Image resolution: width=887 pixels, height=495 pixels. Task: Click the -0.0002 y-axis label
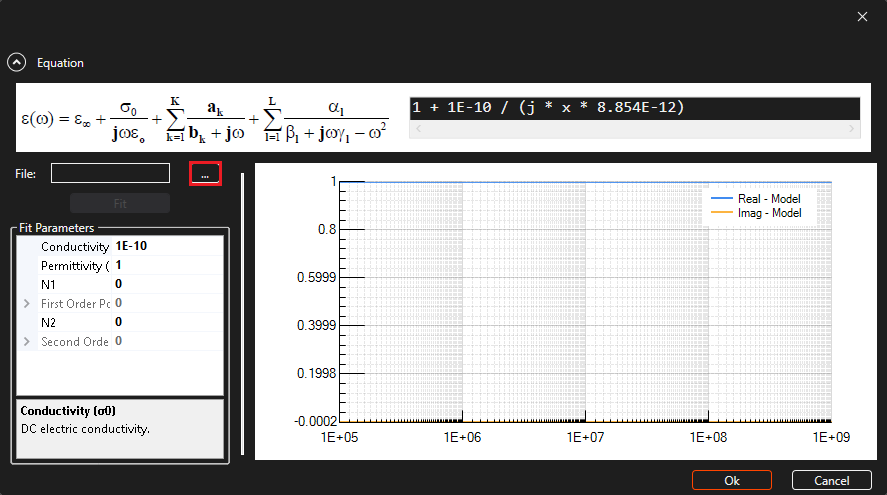pyautogui.click(x=316, y=421)
